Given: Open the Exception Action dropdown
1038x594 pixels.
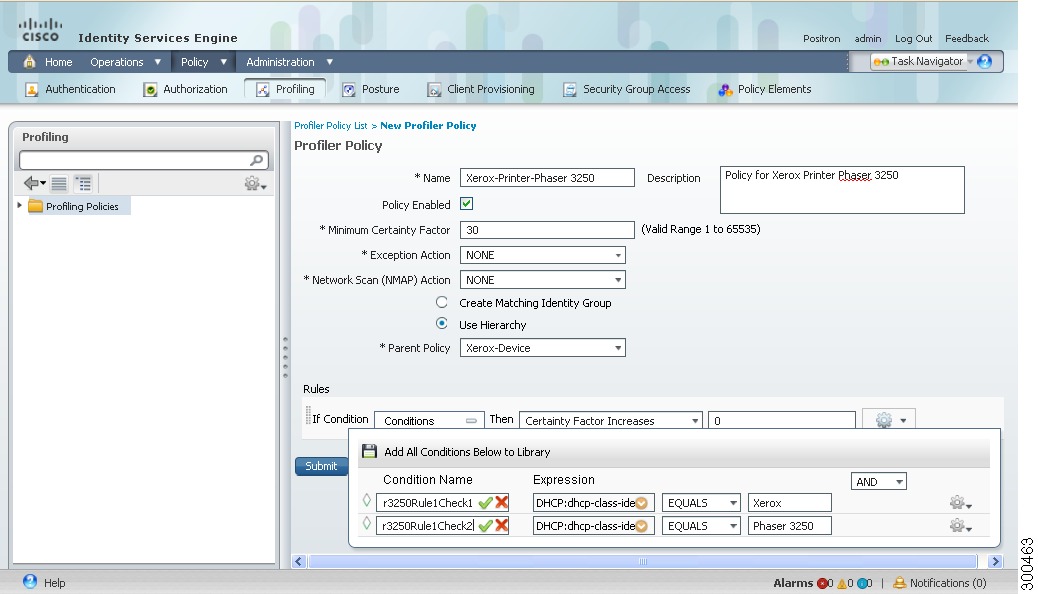Looking at the screenshot, I should (543, 255).
